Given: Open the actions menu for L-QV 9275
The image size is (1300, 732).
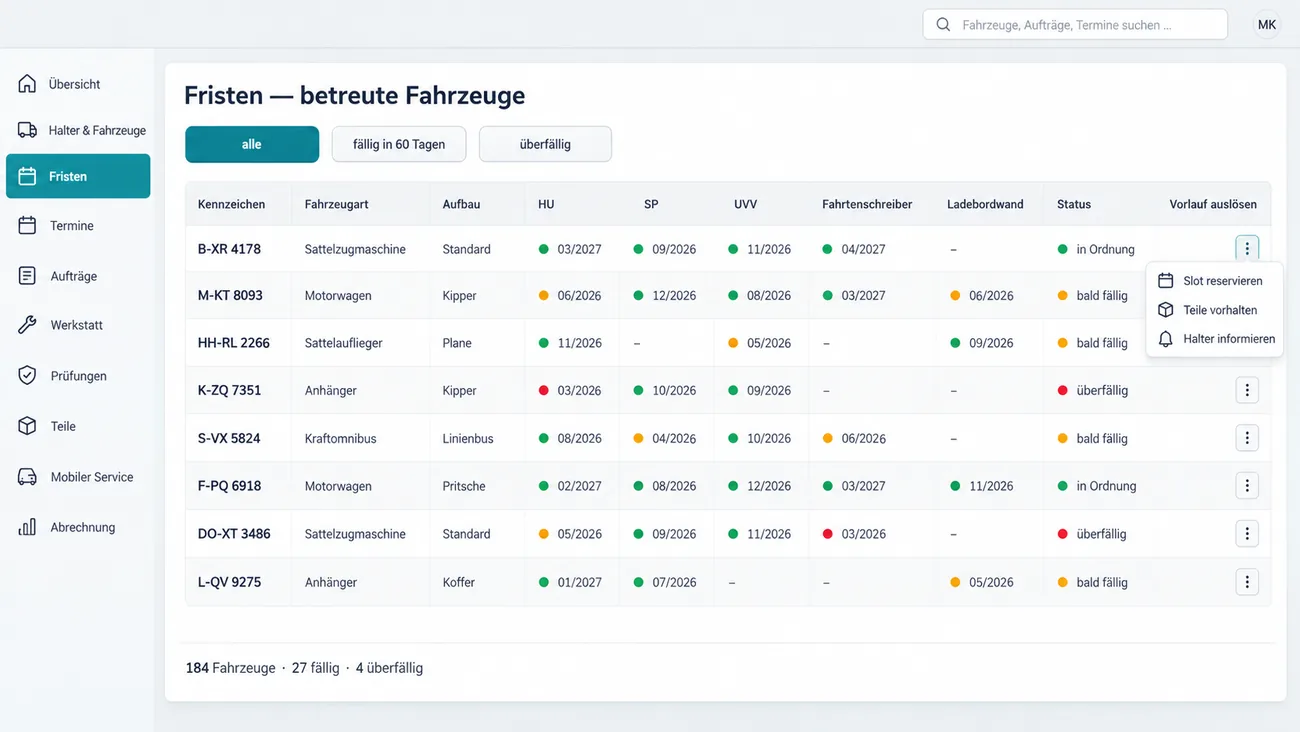Looking at the screenshot, I should [x=1247, y=582].
